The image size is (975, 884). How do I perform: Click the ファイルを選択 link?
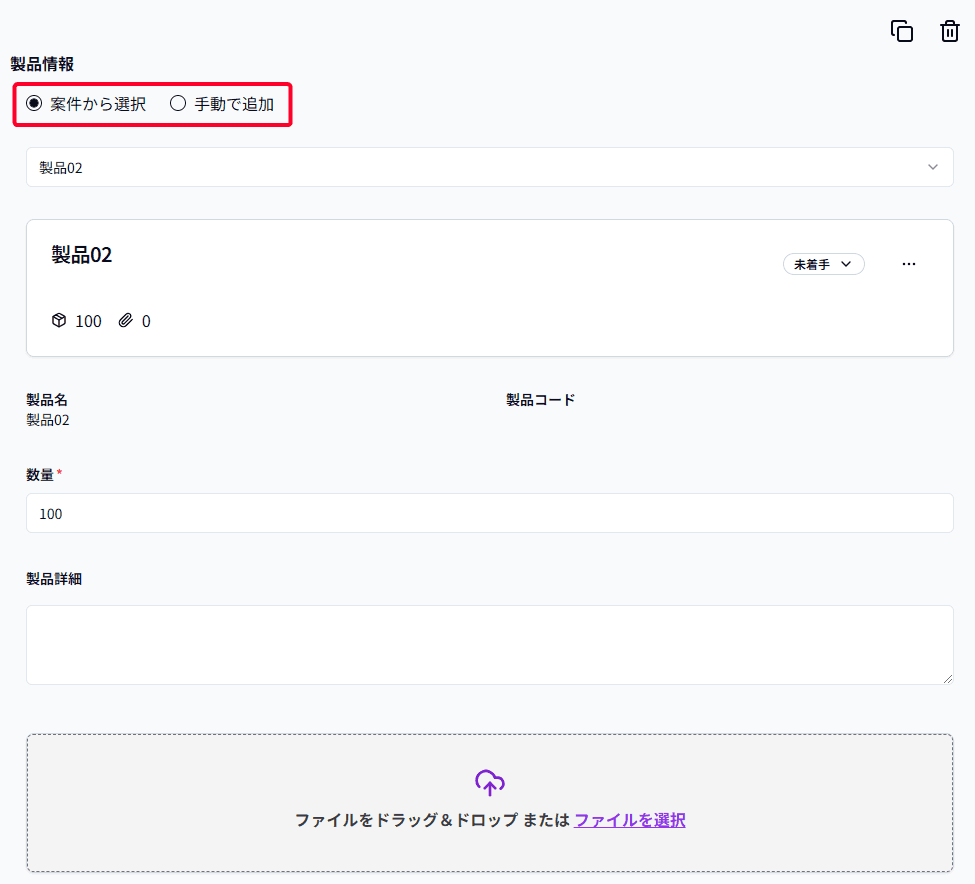[x=630, y=820]
